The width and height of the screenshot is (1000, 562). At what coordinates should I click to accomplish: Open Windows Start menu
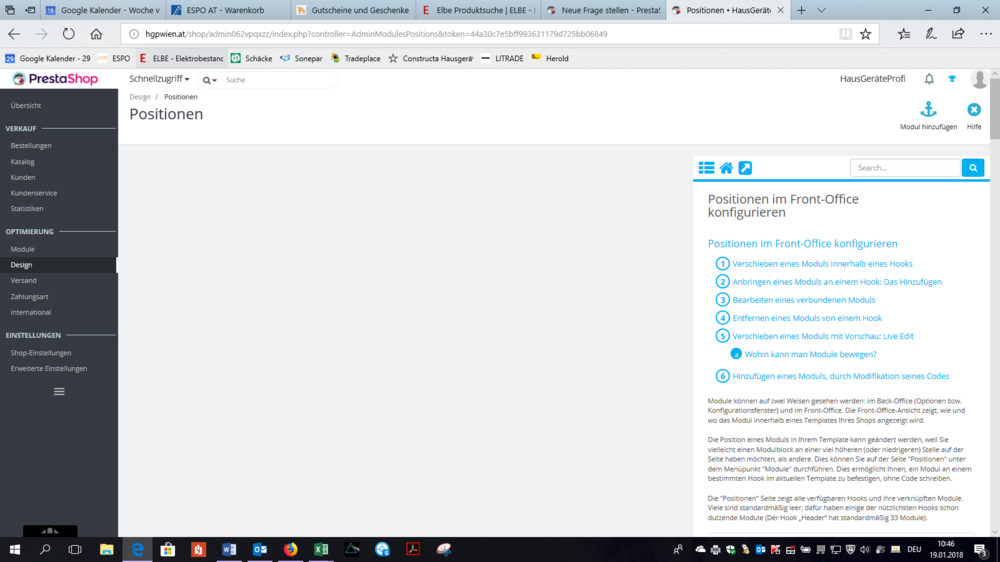tap(14, 549)
